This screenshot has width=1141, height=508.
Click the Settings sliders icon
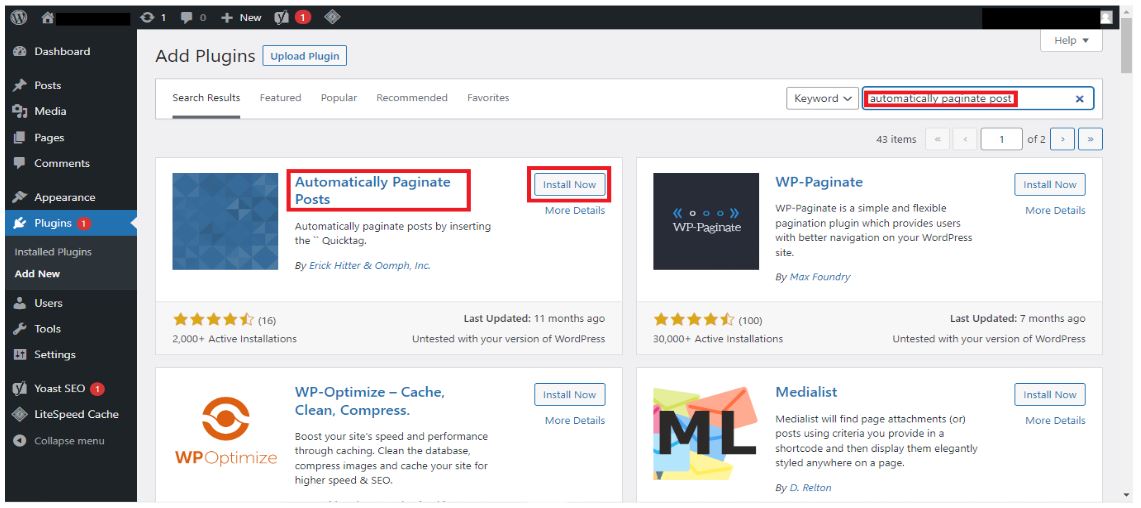tap(20, 354)
